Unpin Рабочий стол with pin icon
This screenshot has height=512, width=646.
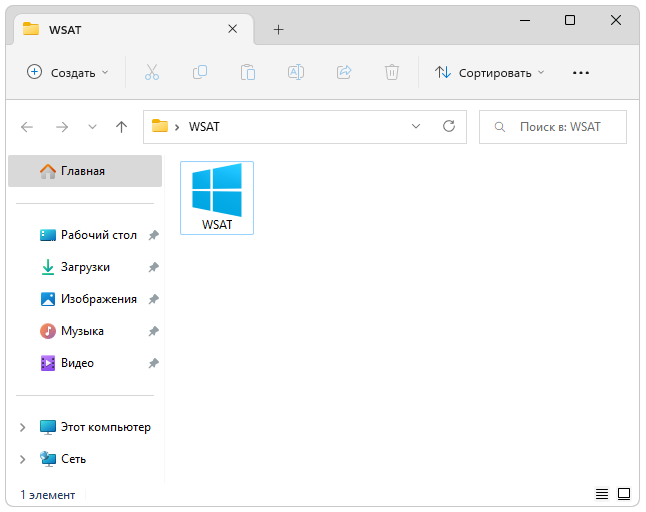pos(153,235)
